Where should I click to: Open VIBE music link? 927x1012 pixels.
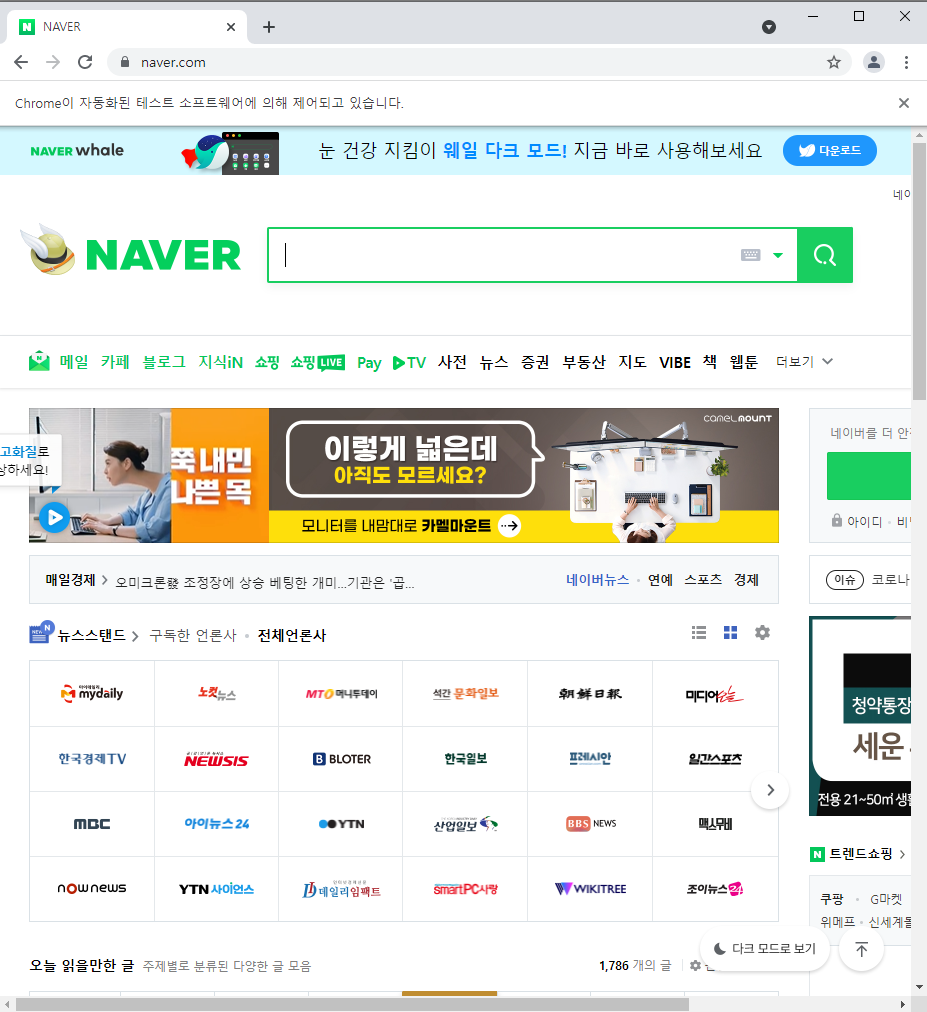[x=675, y=363]
